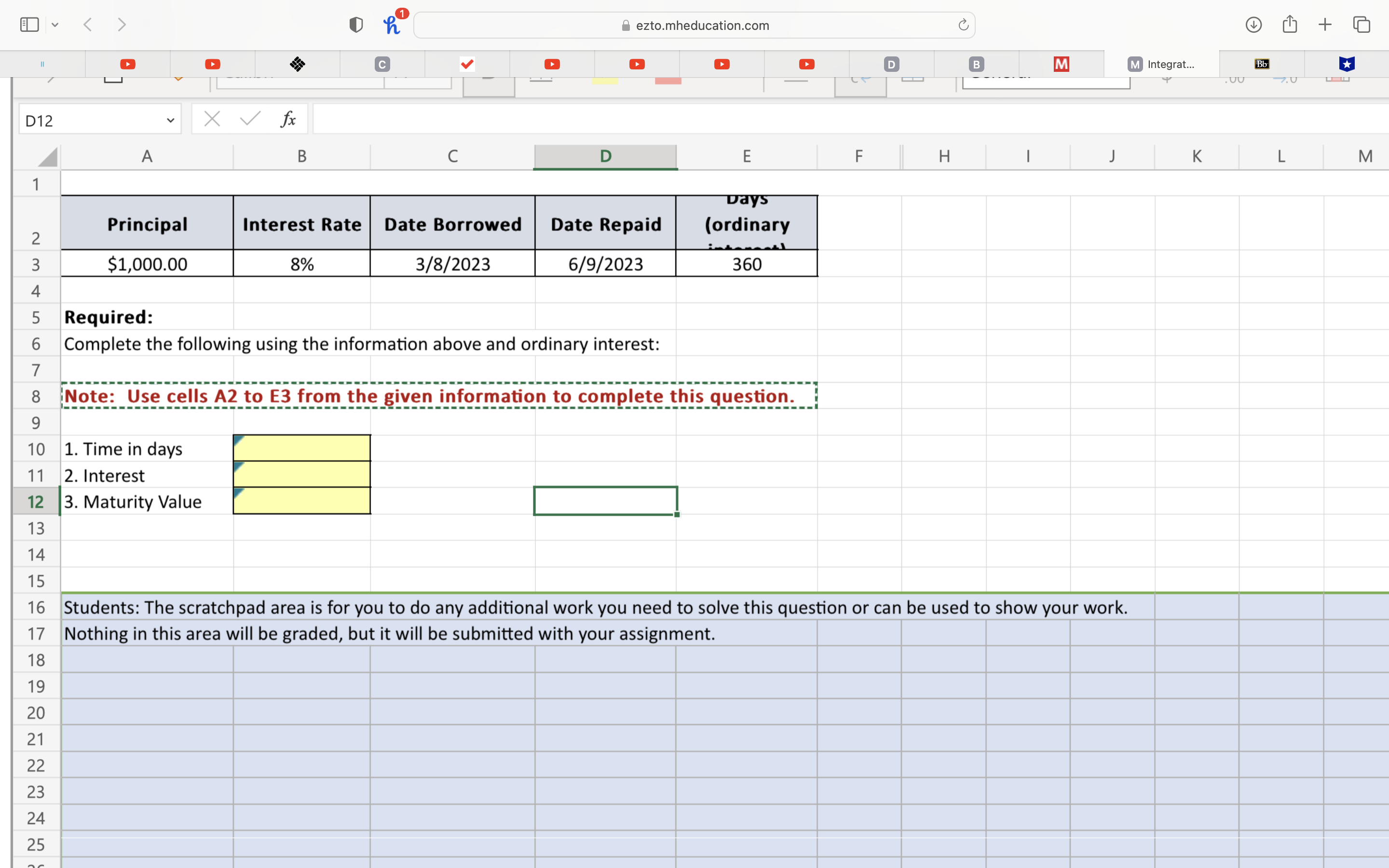Screen dimensions: 1389x868
Task: Click the yellow Maturity Value answer cell
Action: [302, 501]
